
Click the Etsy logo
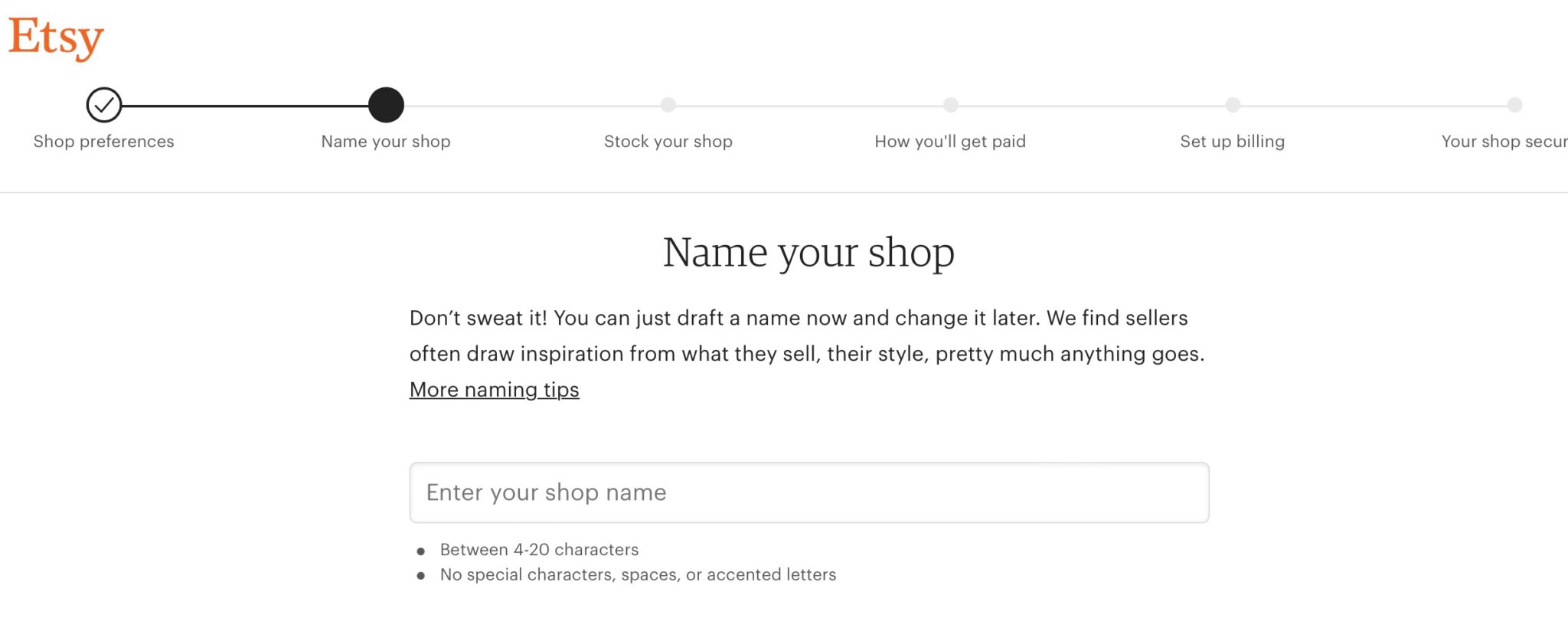click(56, 36)
